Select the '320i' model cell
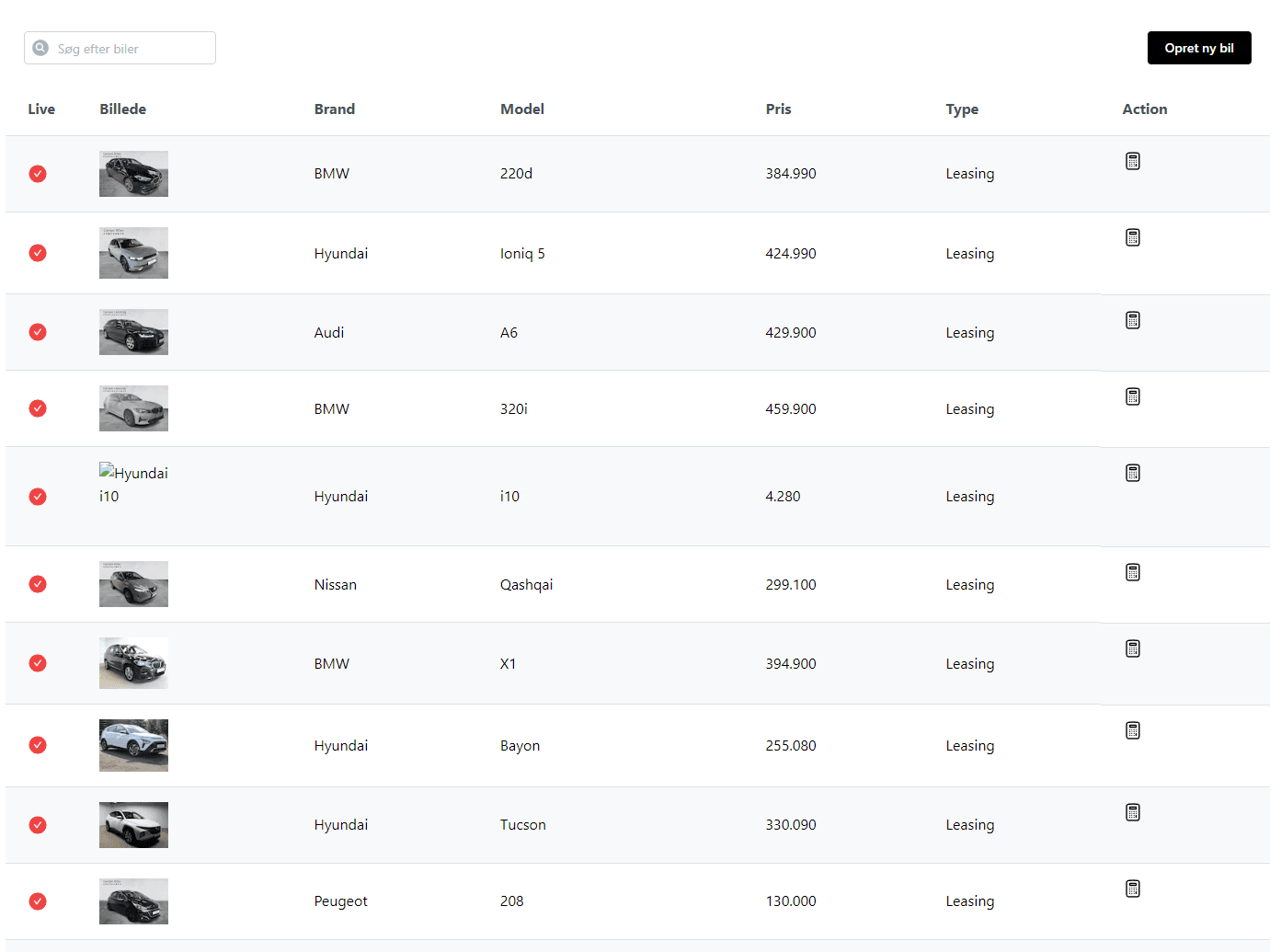The image size is (1281, 952). (514, 409)
